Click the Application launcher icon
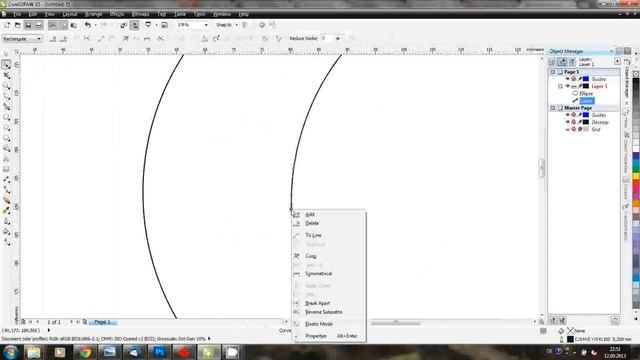 pyautogui.click(x=148, y=25)
